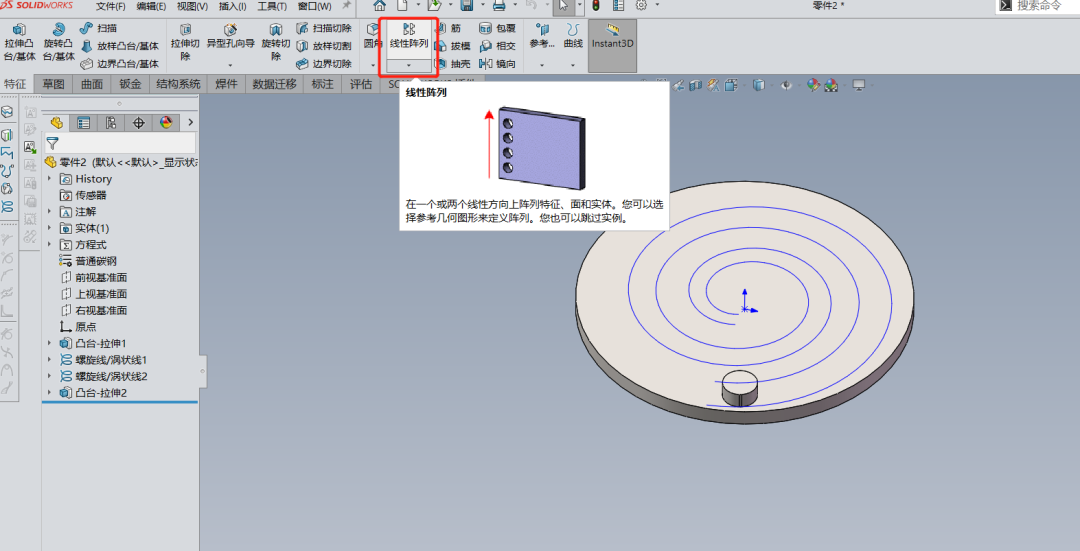The width and height of the screenshot is (1080, 551).
Task: Open the 线性阵列 dropdown arrow
Action: 409,65
